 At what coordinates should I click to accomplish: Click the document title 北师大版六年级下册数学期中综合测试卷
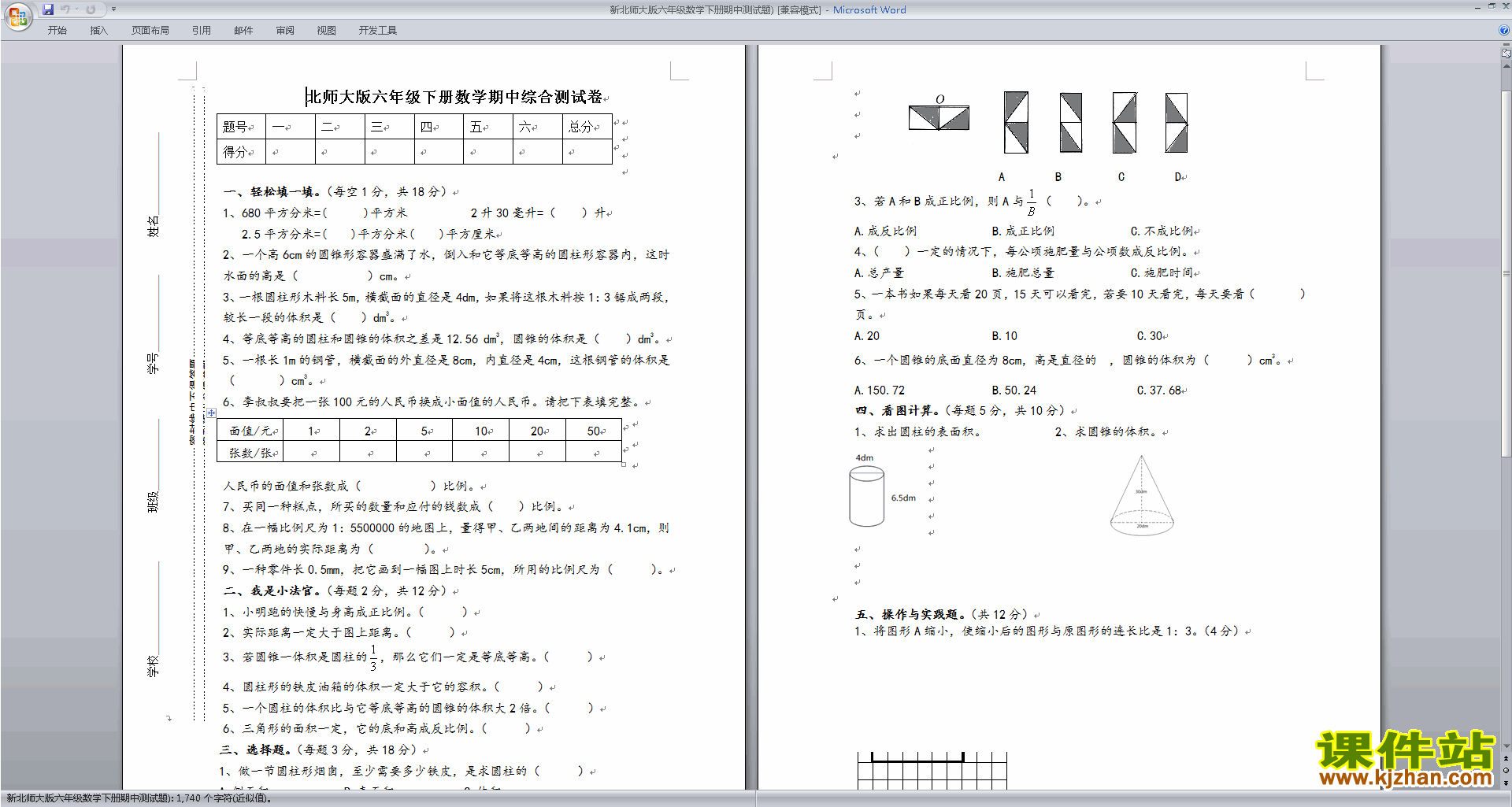click(454, 97)
